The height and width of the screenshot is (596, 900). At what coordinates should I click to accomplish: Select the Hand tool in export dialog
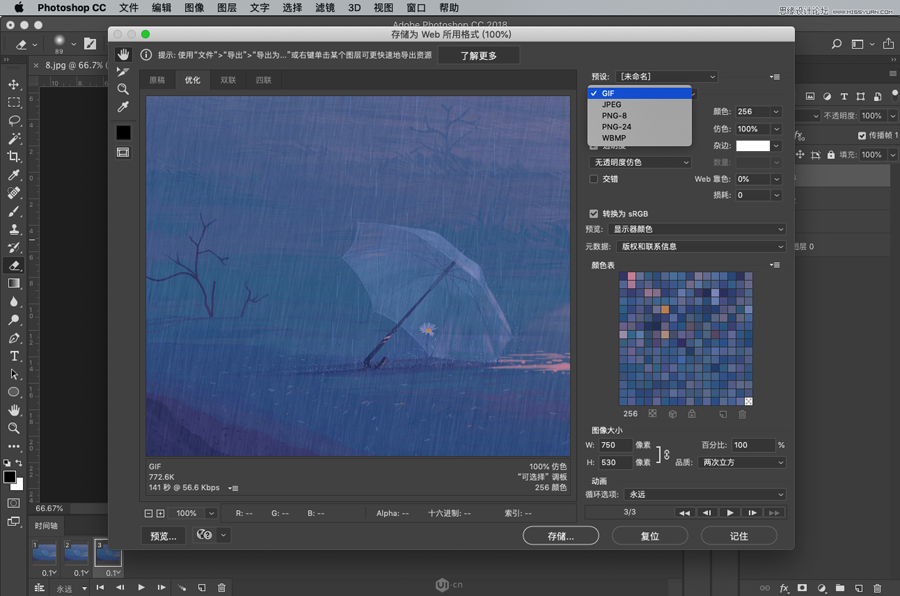tap(123, 55)
